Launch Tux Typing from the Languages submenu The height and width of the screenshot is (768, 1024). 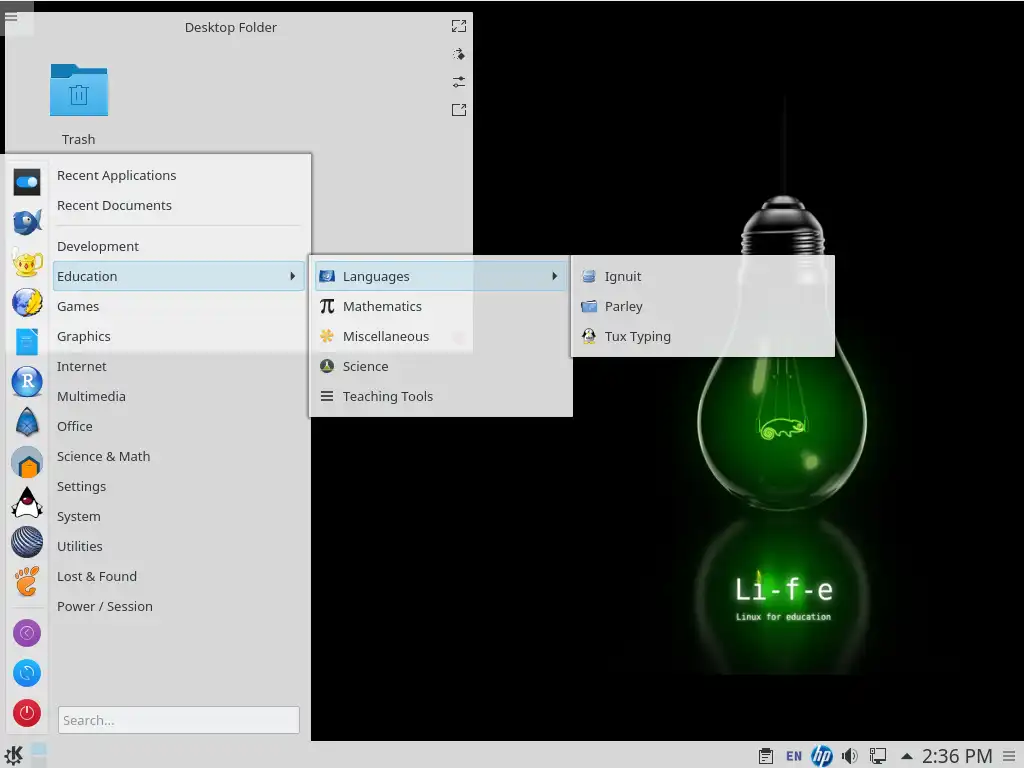(637, 336)
